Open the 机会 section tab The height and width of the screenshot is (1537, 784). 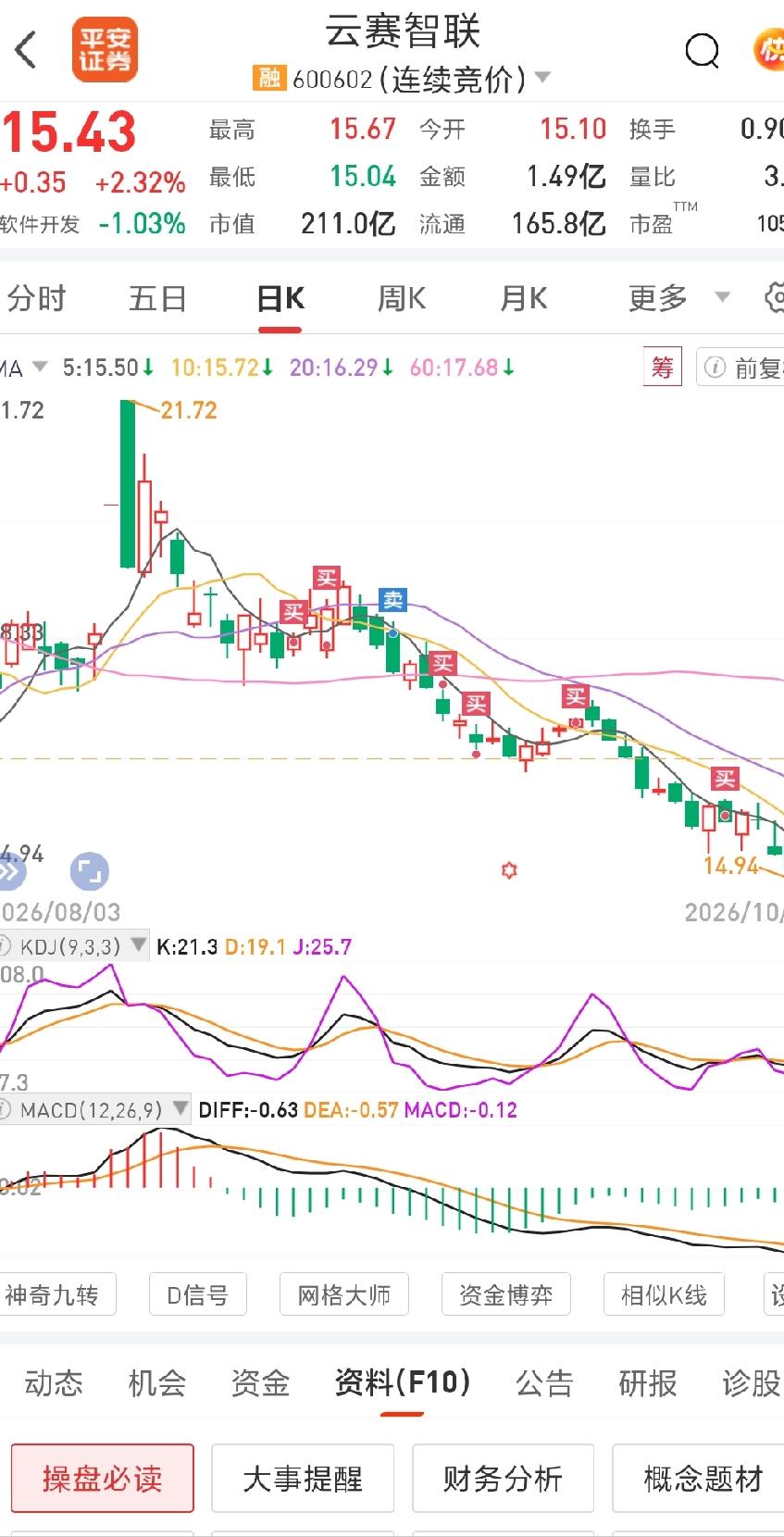(157, 1383)
